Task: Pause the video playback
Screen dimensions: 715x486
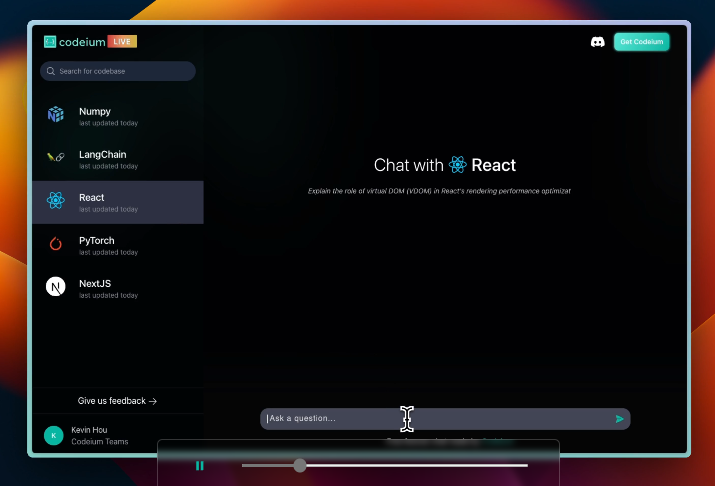Action: click(200, 465)
